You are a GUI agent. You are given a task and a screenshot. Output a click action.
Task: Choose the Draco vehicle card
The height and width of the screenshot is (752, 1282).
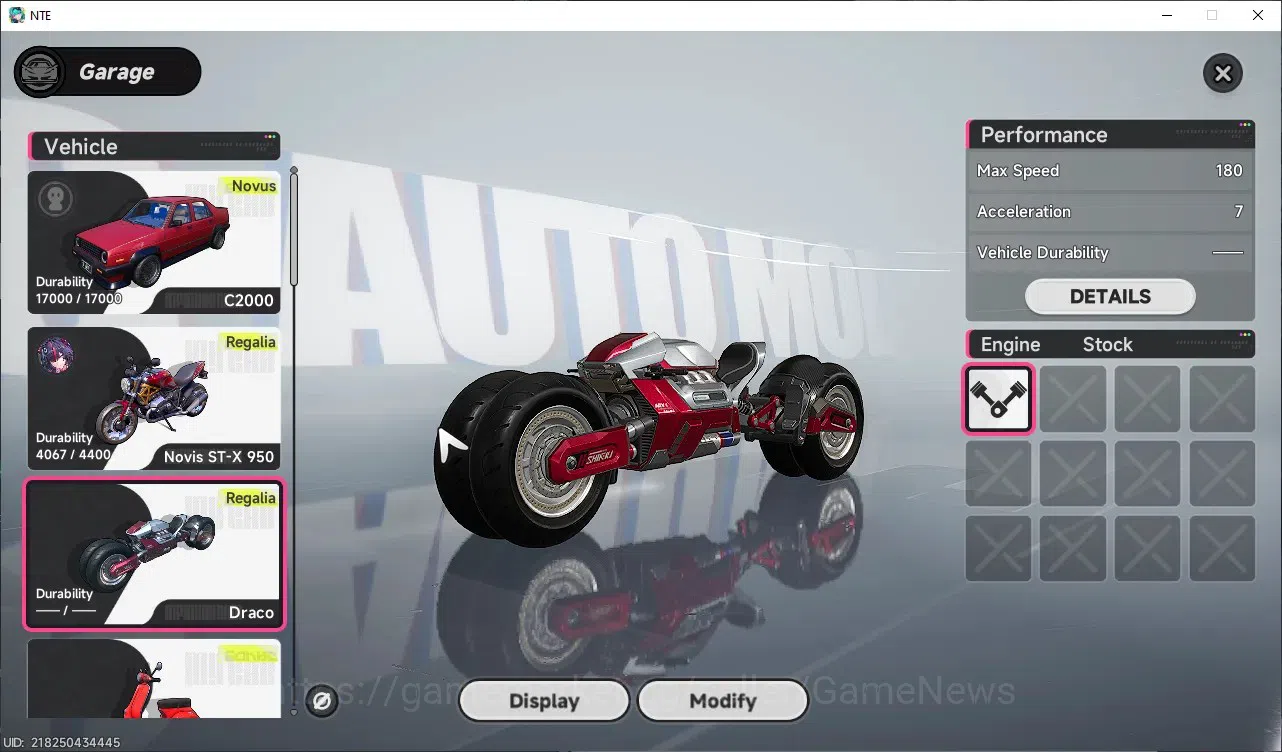[154, 554]
